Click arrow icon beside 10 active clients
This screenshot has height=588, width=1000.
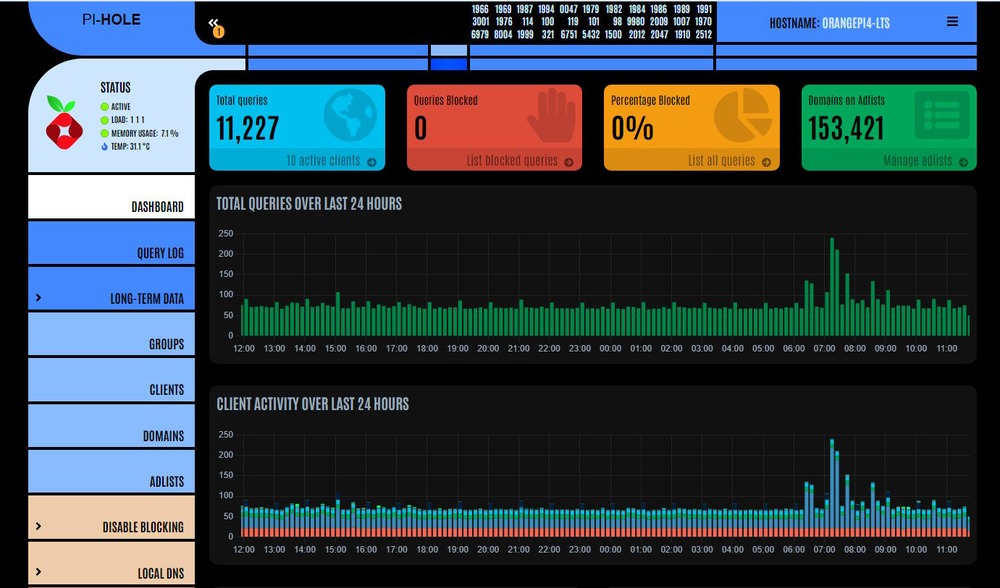click(x=371, y=162)
